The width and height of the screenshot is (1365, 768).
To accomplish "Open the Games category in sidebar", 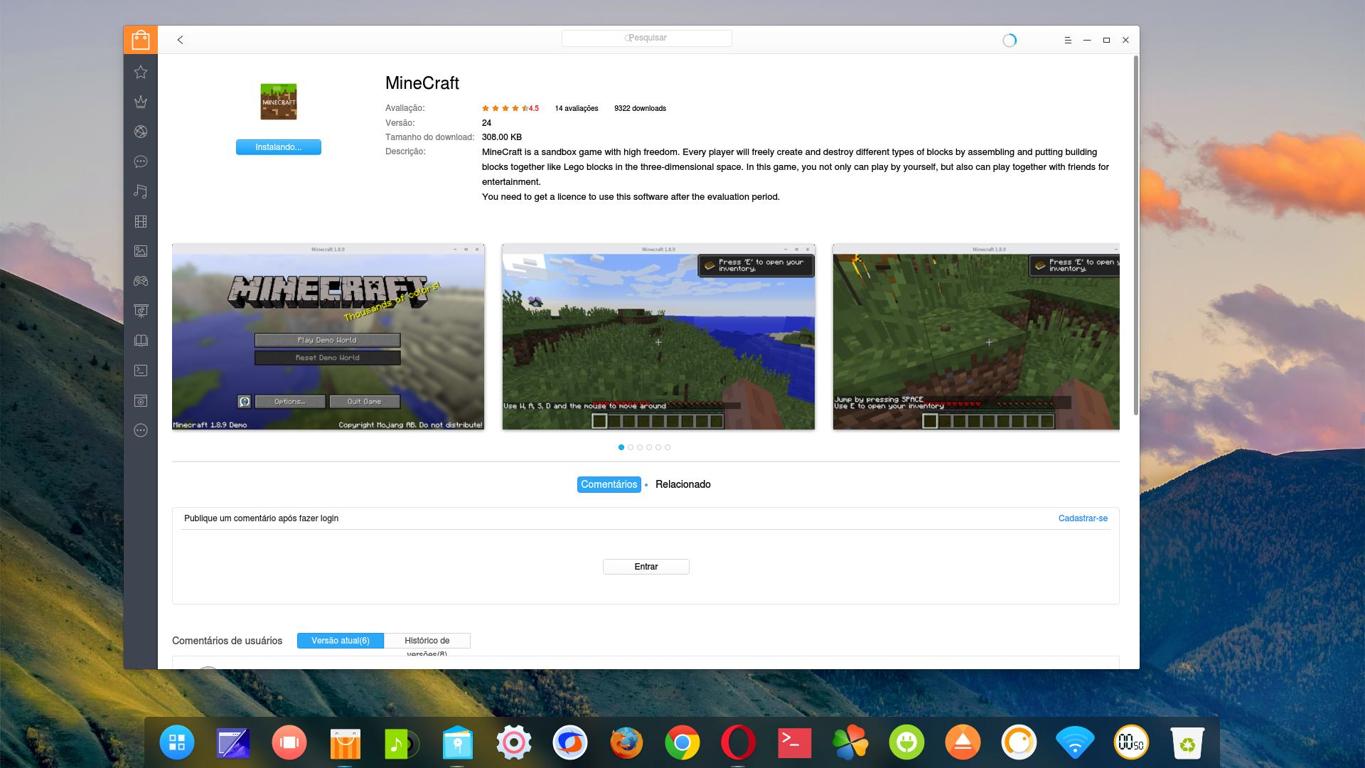I will [141, 281].
